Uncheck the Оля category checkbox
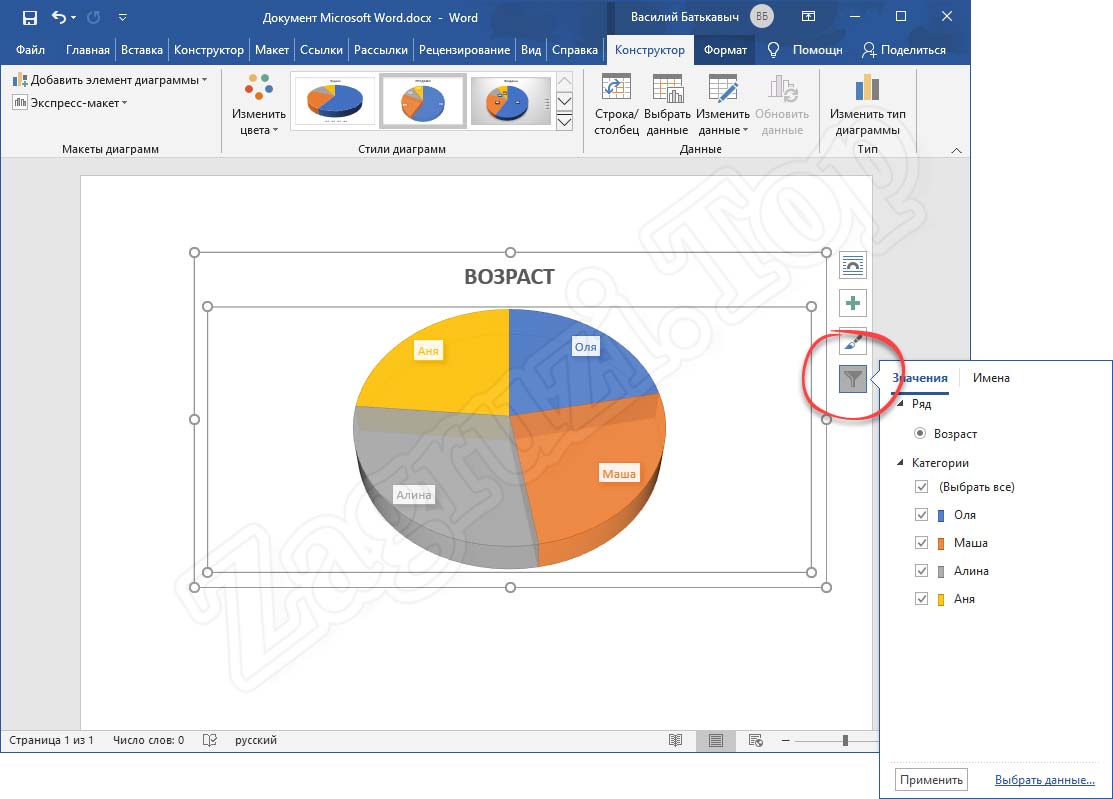Screen dimensions: 1113x799 (922, 515)
